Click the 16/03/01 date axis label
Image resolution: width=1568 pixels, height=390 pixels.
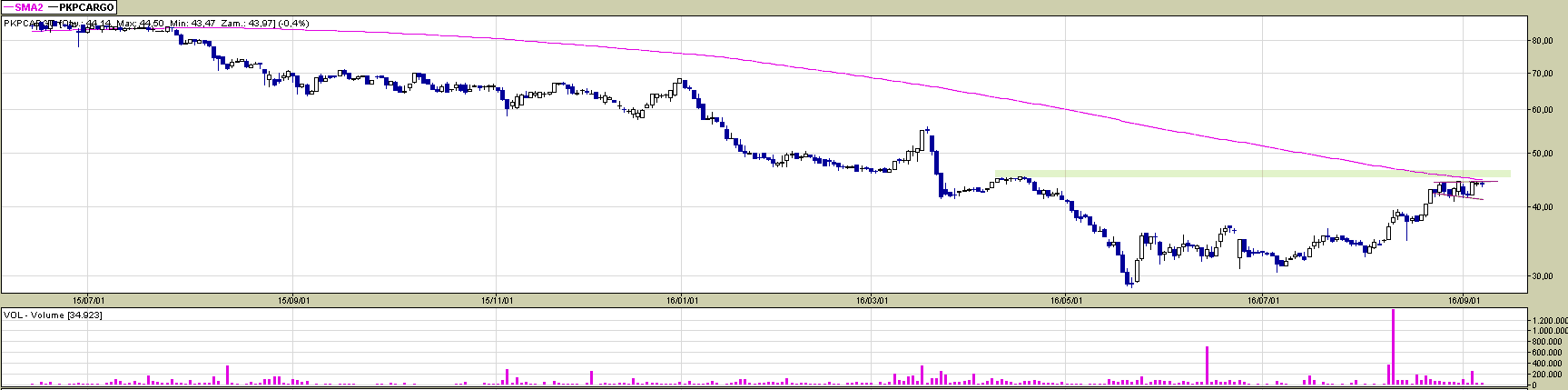(872, 299)
